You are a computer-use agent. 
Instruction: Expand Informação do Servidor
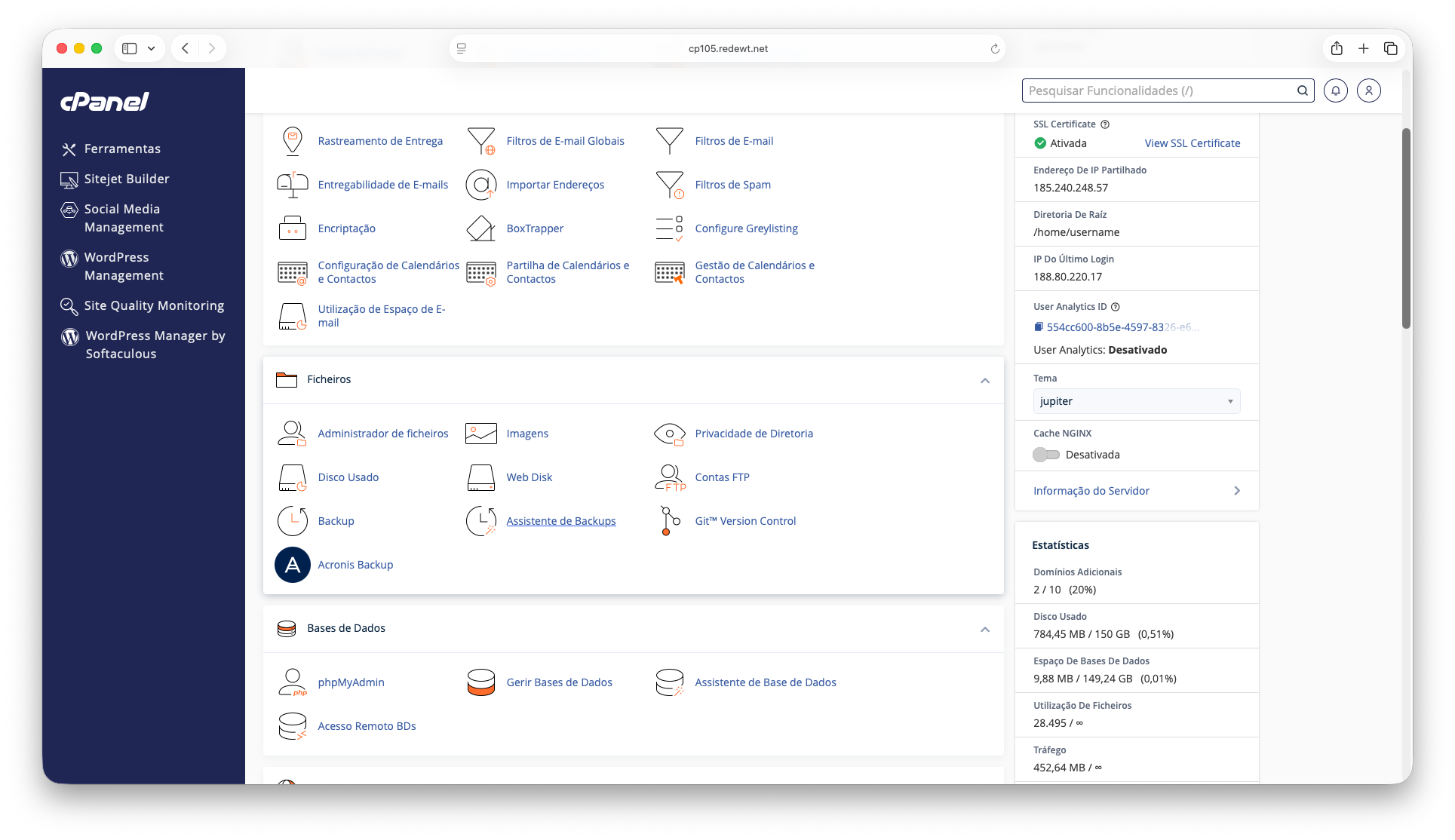[x=1136, y=491]
